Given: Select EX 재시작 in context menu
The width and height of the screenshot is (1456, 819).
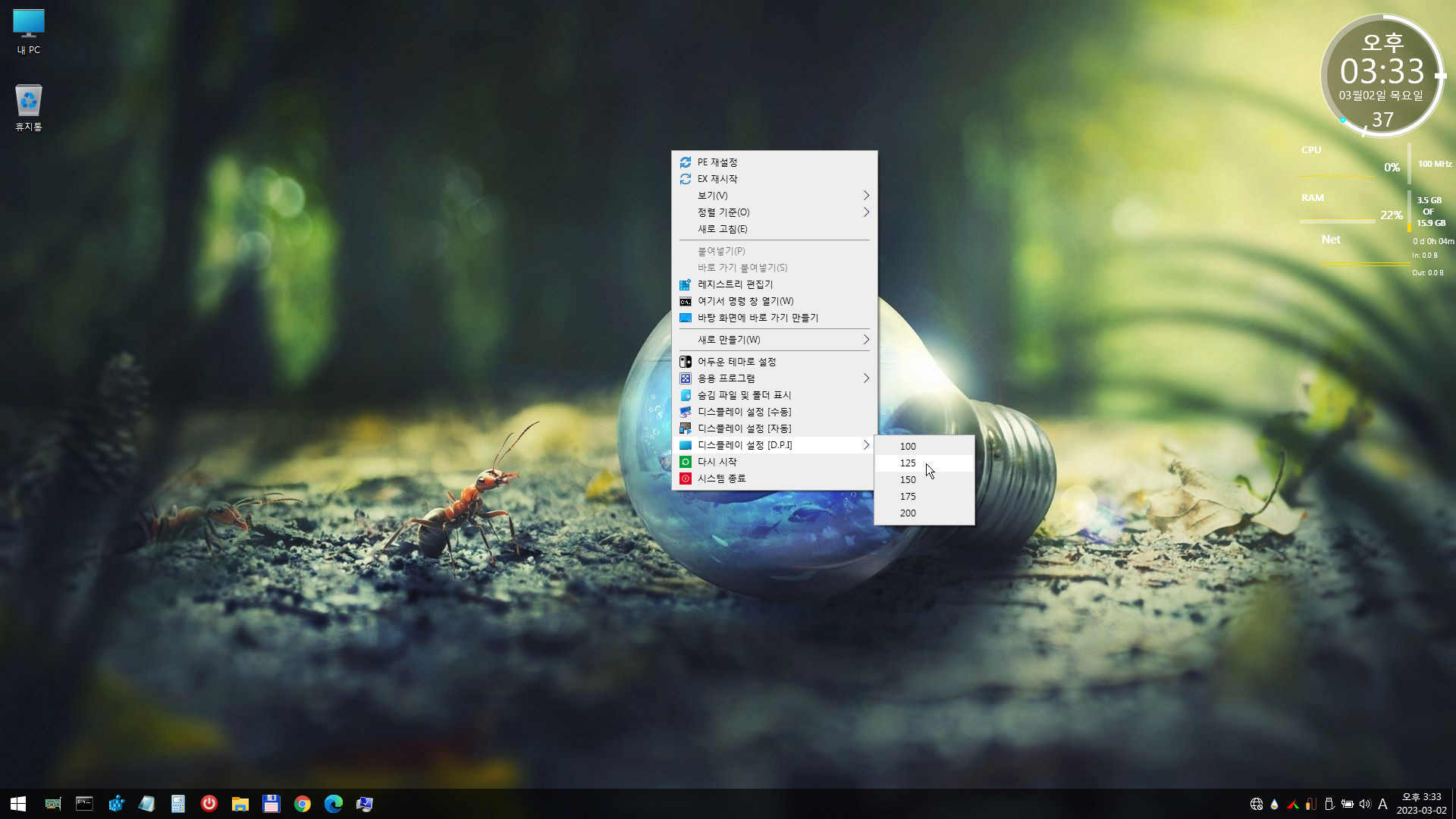Looking at the screenshot, I should 774,179.
